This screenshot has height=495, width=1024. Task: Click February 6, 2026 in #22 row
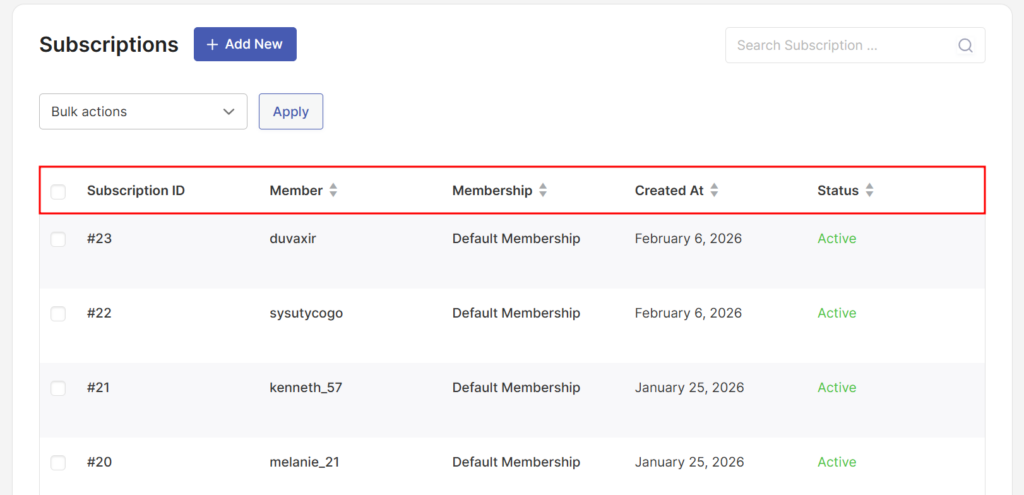pyautogui.click(x=688, y=313)
